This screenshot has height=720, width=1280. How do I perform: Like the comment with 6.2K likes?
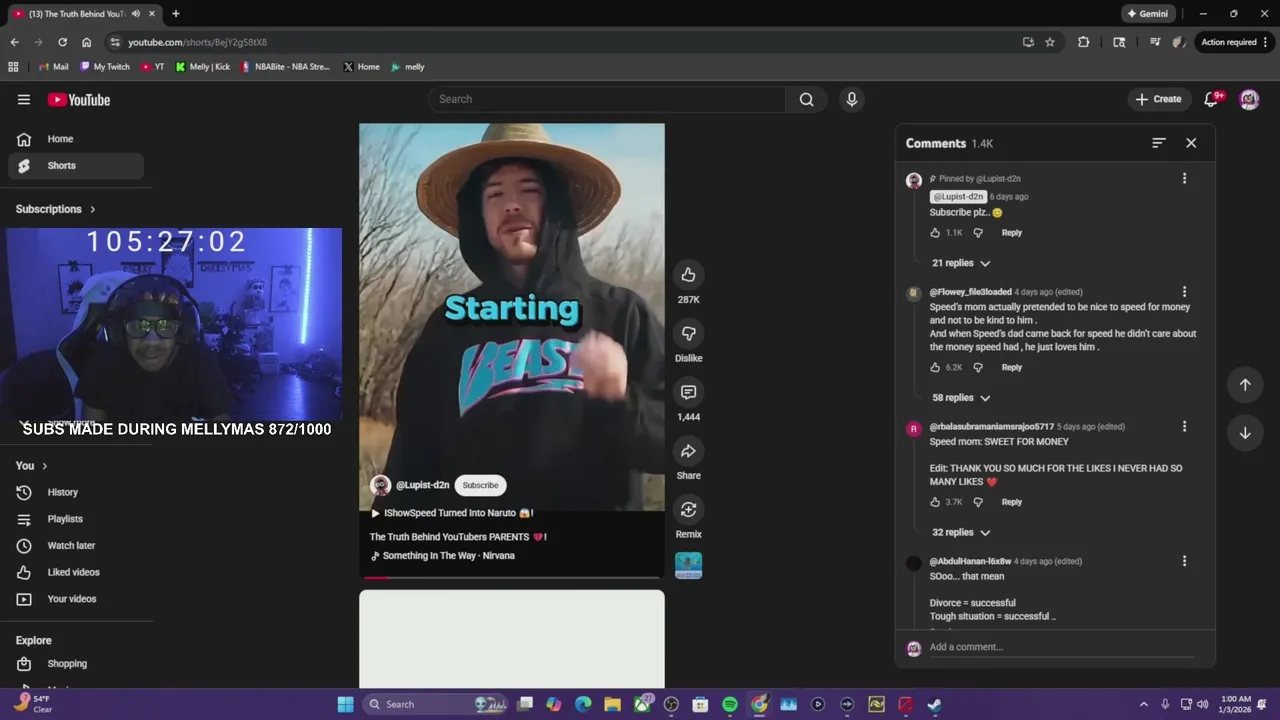936,368
